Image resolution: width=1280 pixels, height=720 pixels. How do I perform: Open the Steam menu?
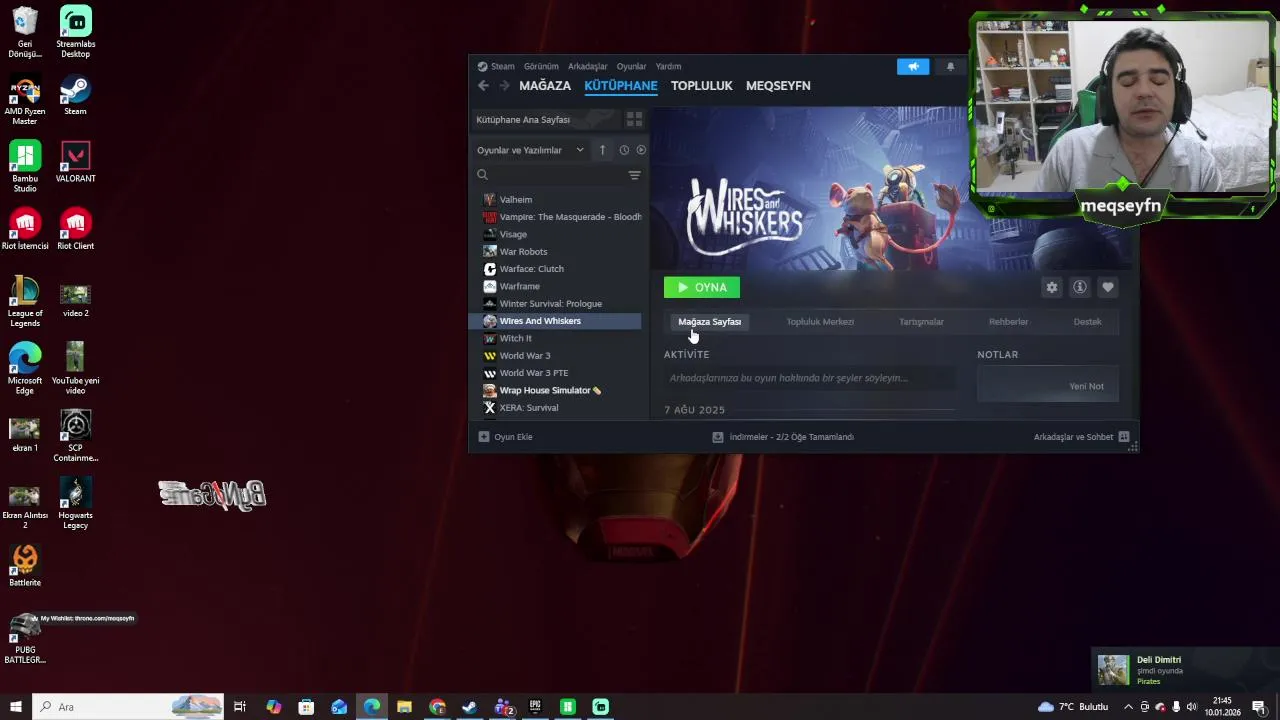496,67
